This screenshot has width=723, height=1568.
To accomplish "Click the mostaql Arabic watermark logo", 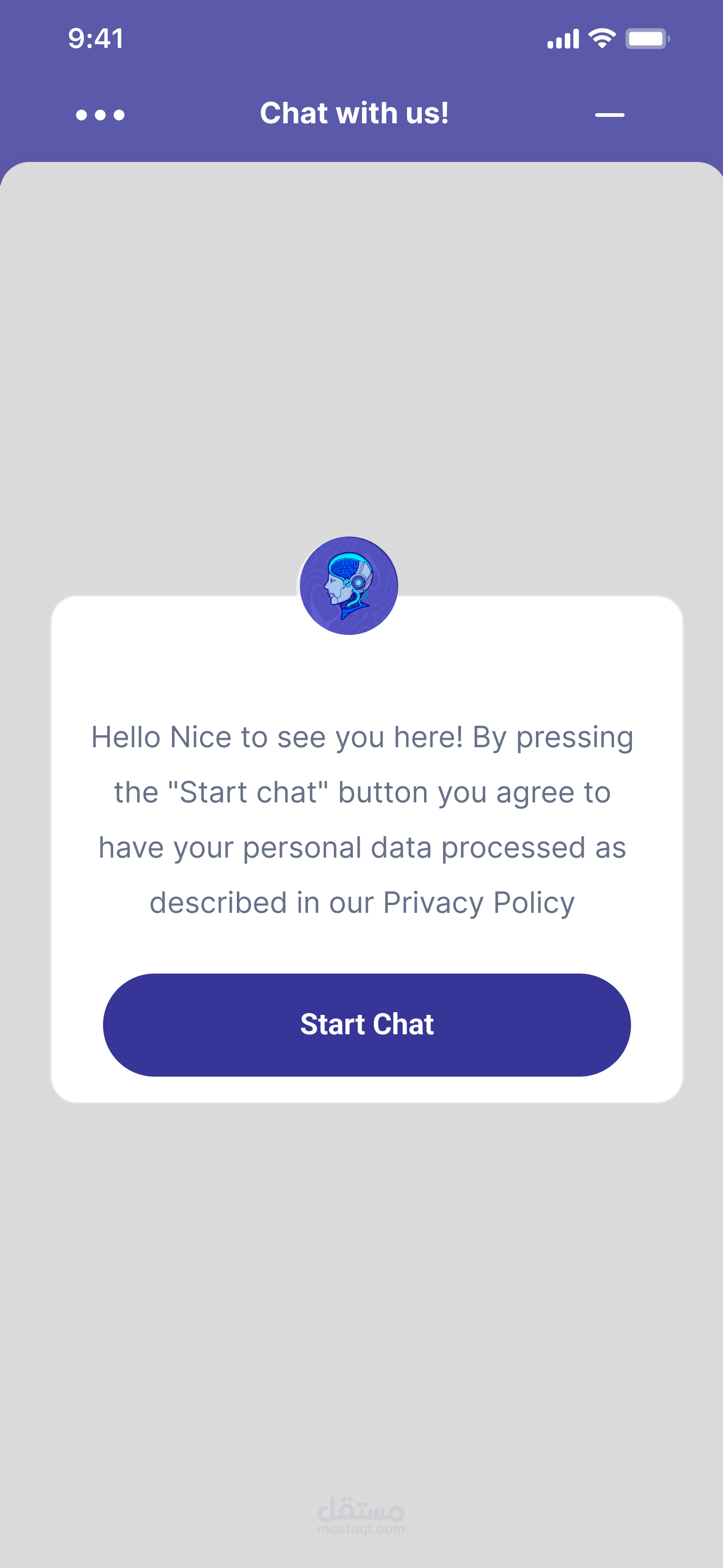I will (x=361, y=1509).
